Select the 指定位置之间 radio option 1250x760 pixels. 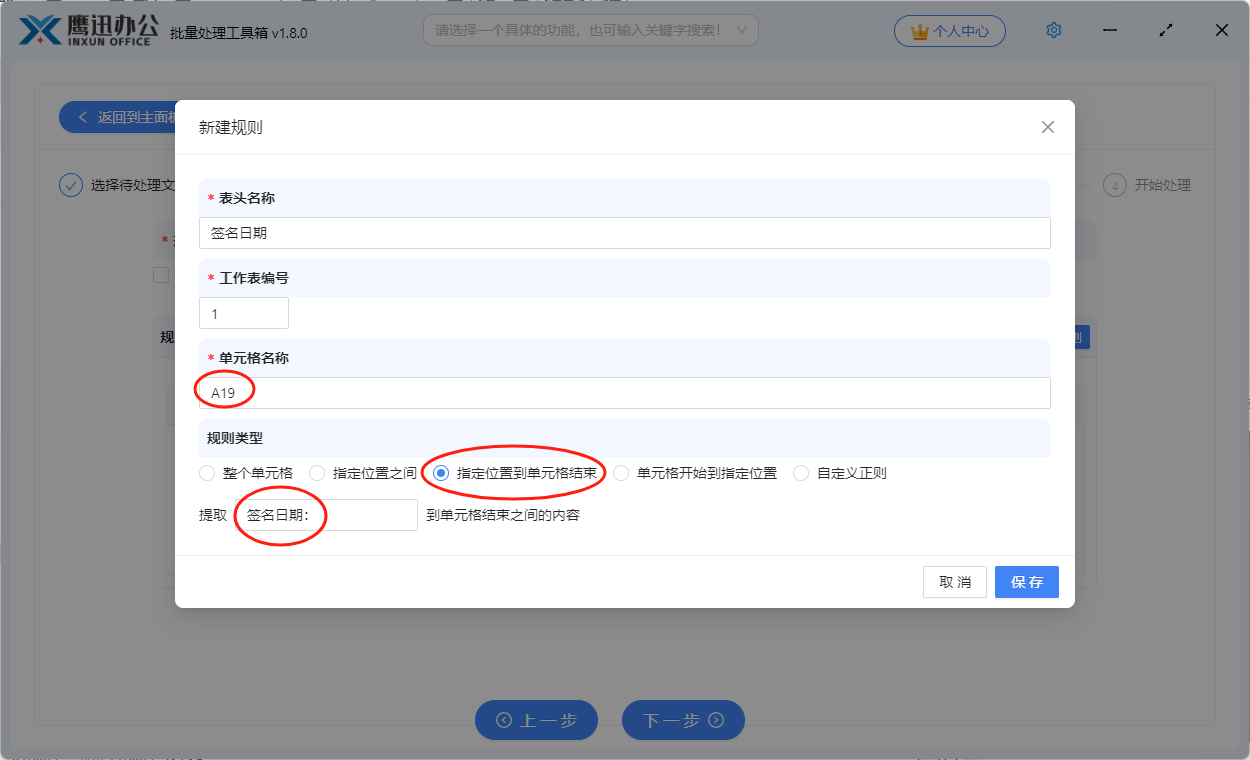[317, 473]
